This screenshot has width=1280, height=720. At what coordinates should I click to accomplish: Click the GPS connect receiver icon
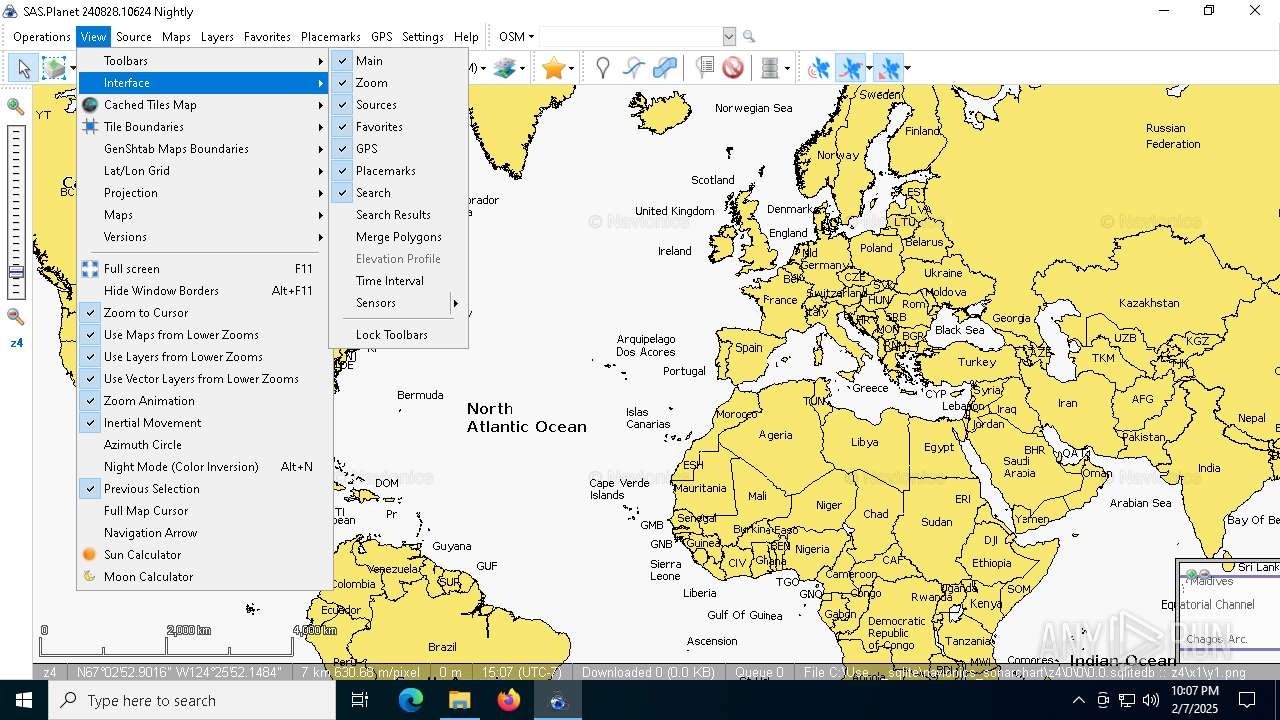[x=819, y=68]
